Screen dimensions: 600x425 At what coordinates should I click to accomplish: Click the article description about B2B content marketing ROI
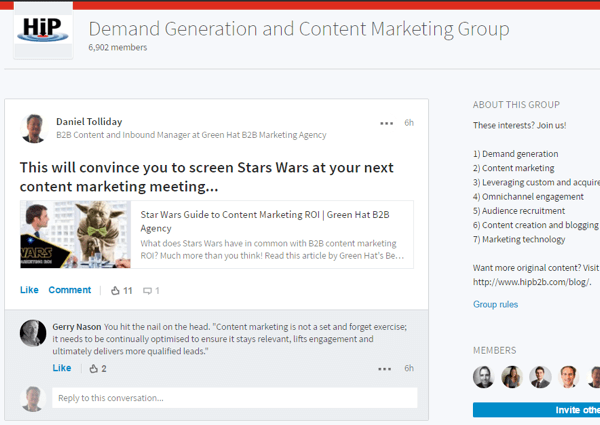click(x=272, y=249)
